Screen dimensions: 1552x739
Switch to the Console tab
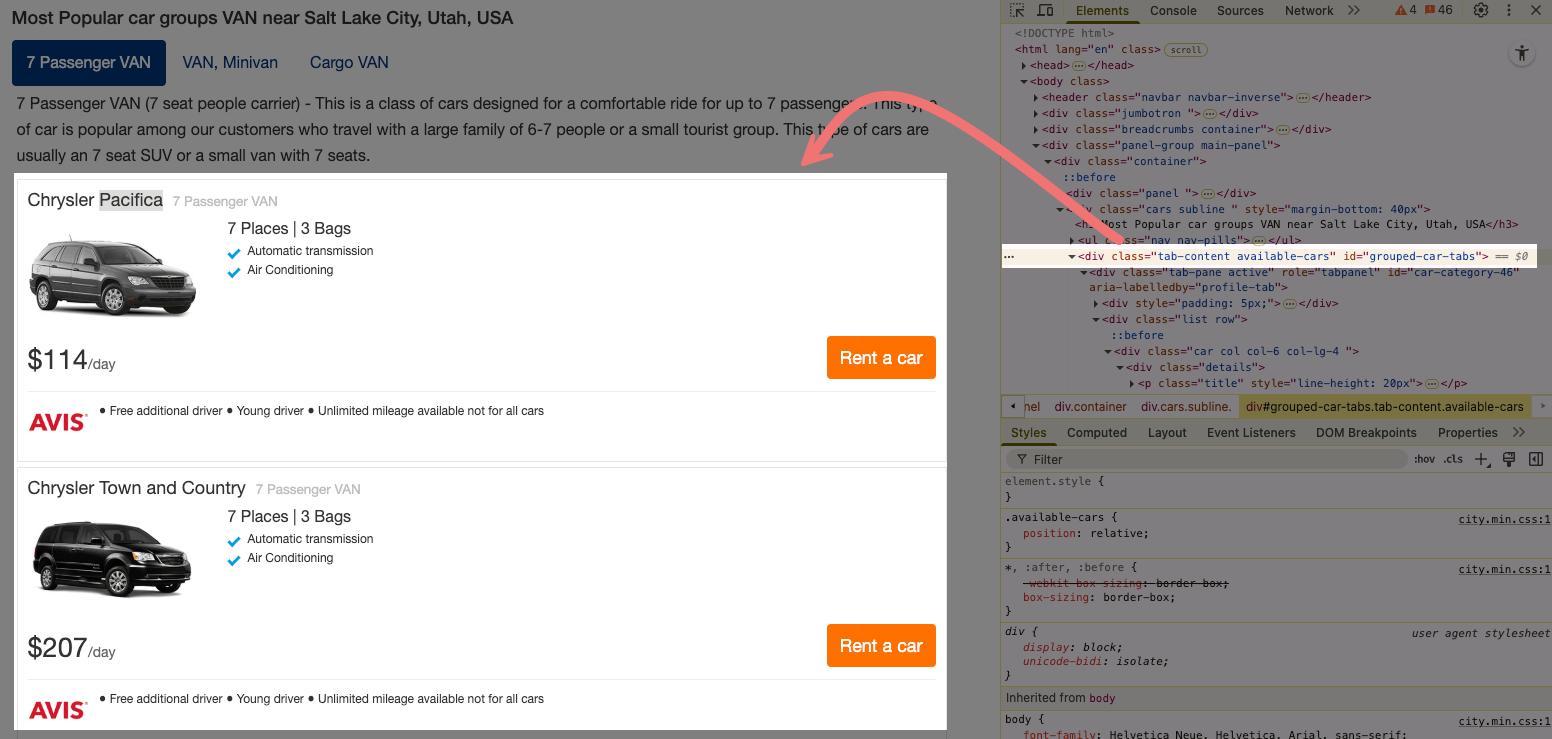coord(1173,11)
